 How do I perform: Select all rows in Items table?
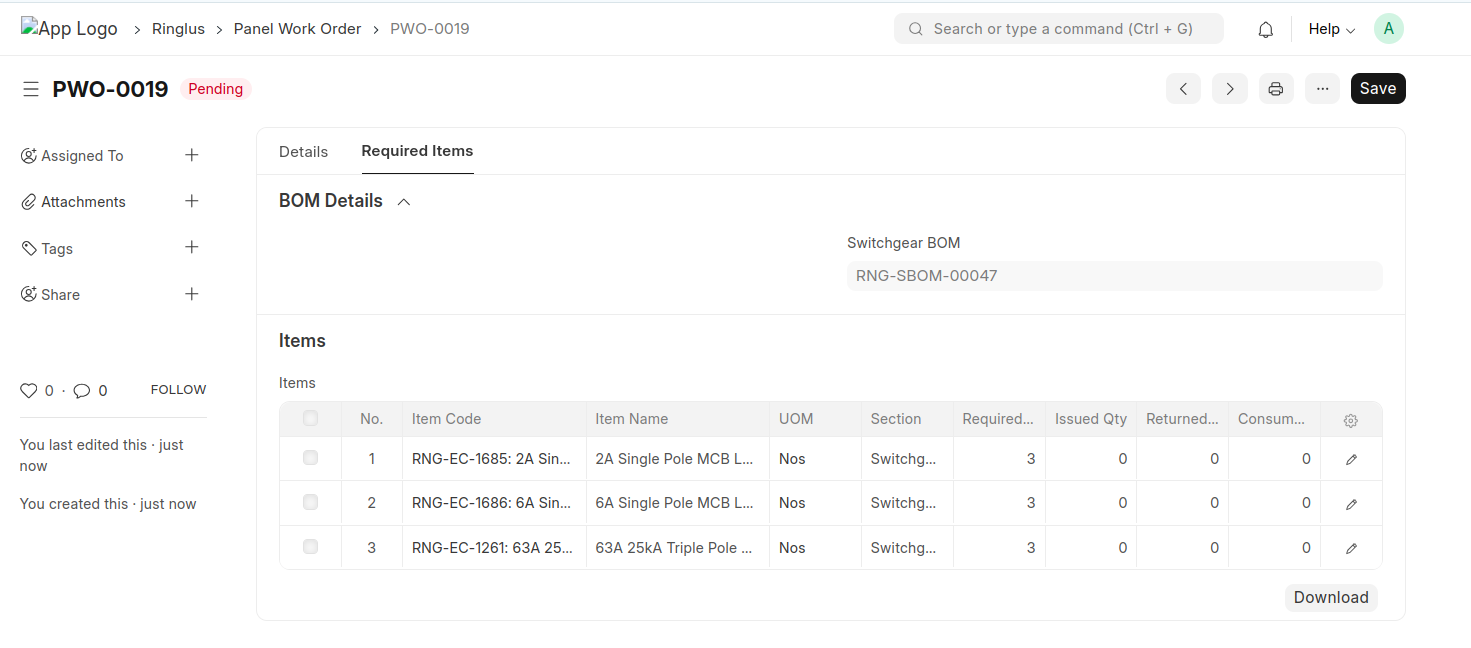310,418
